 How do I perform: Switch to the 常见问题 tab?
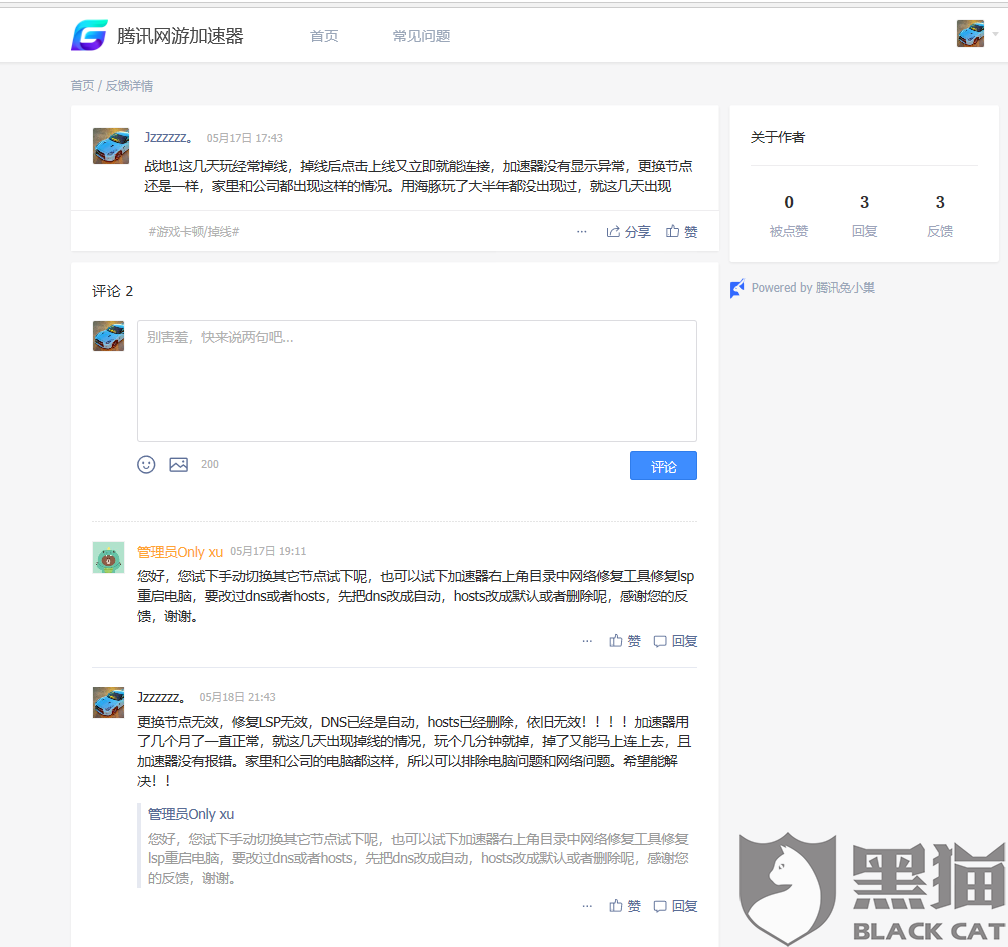(x=420, y=35)
